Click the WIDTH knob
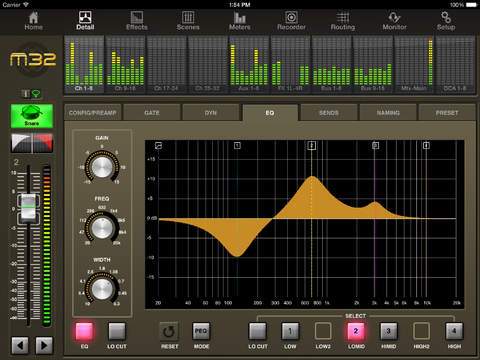The height and width of the screenshot is (360, 480). [x=102, y=289]
